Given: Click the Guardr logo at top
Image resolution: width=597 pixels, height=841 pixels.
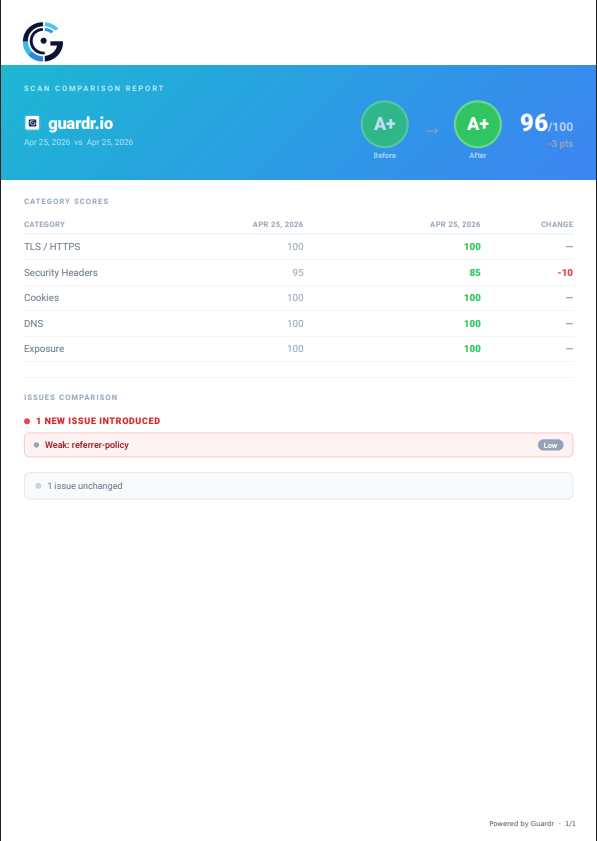Looking at the screenshot, I should point(43,42).
